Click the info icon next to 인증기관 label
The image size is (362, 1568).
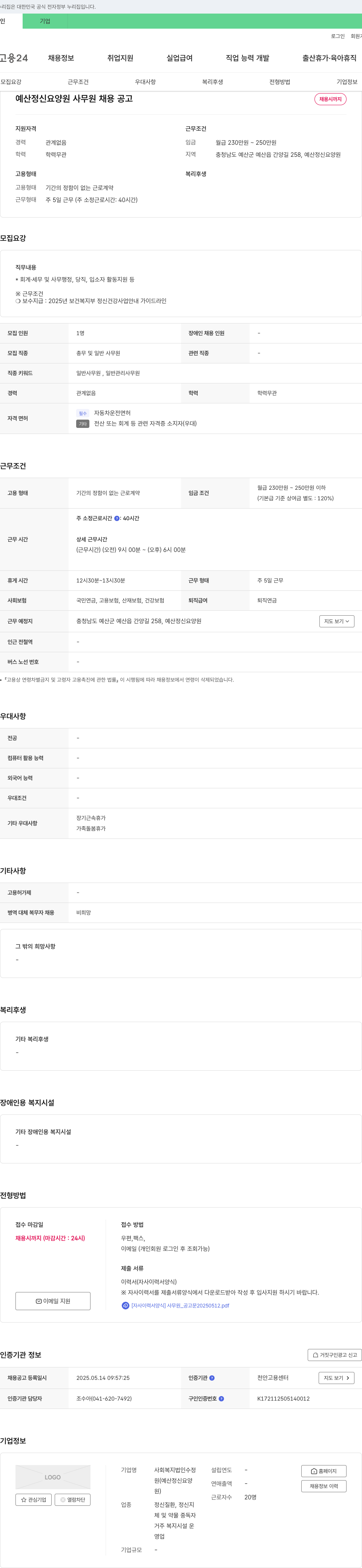click(212, 1378)
